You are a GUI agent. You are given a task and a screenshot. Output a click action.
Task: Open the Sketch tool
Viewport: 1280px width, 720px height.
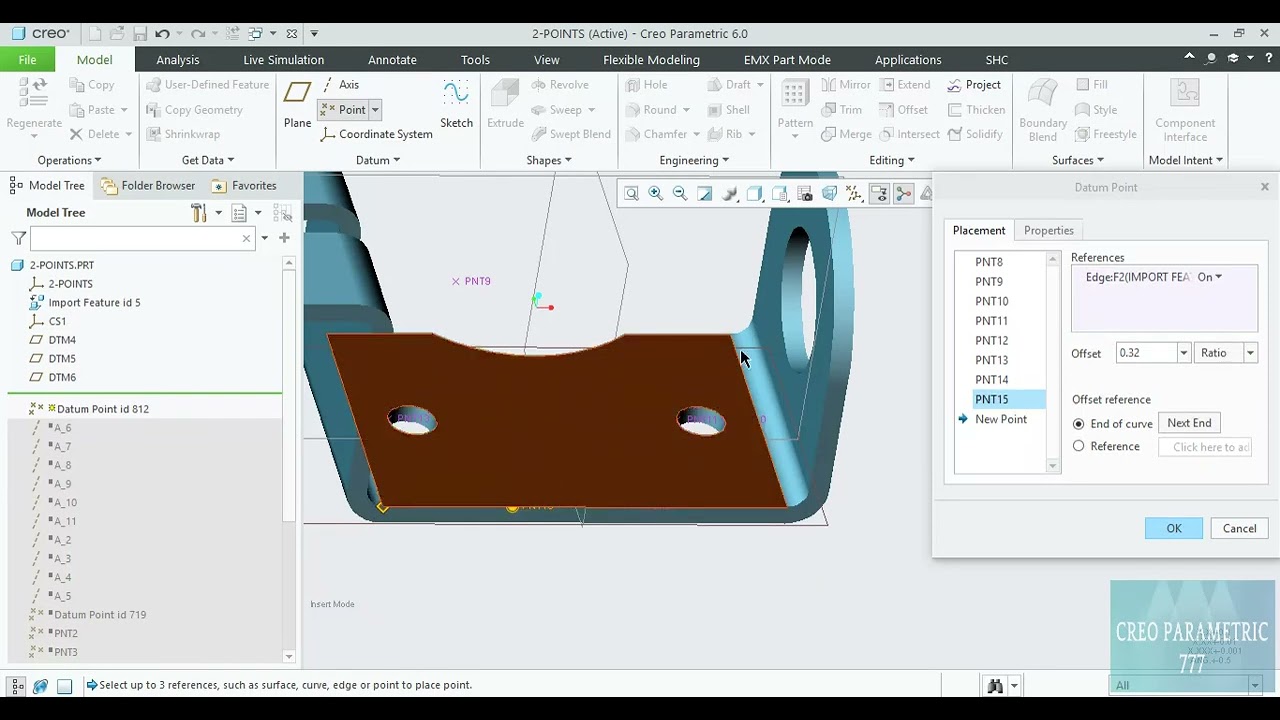coord(456,105)
